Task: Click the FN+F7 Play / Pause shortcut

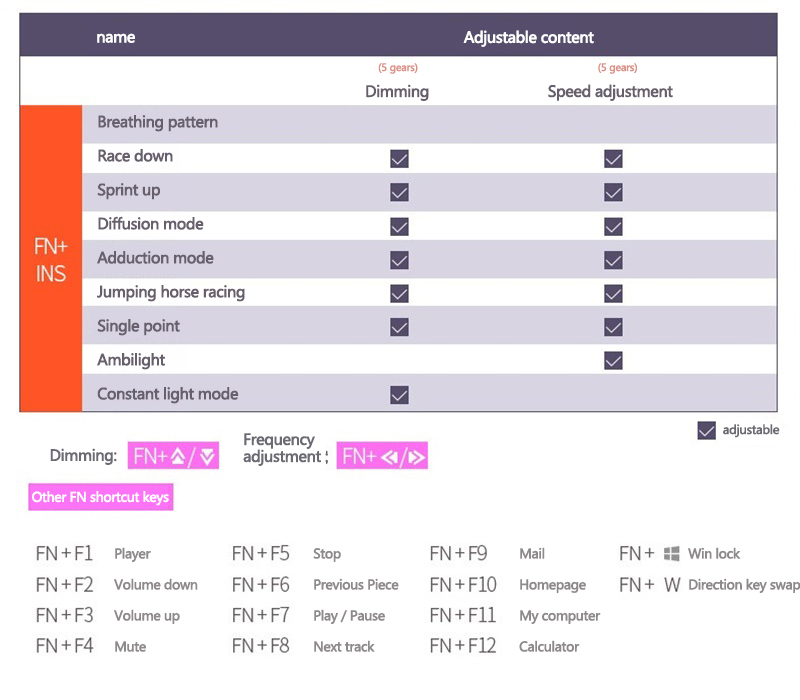Action: tap(308, 615)
